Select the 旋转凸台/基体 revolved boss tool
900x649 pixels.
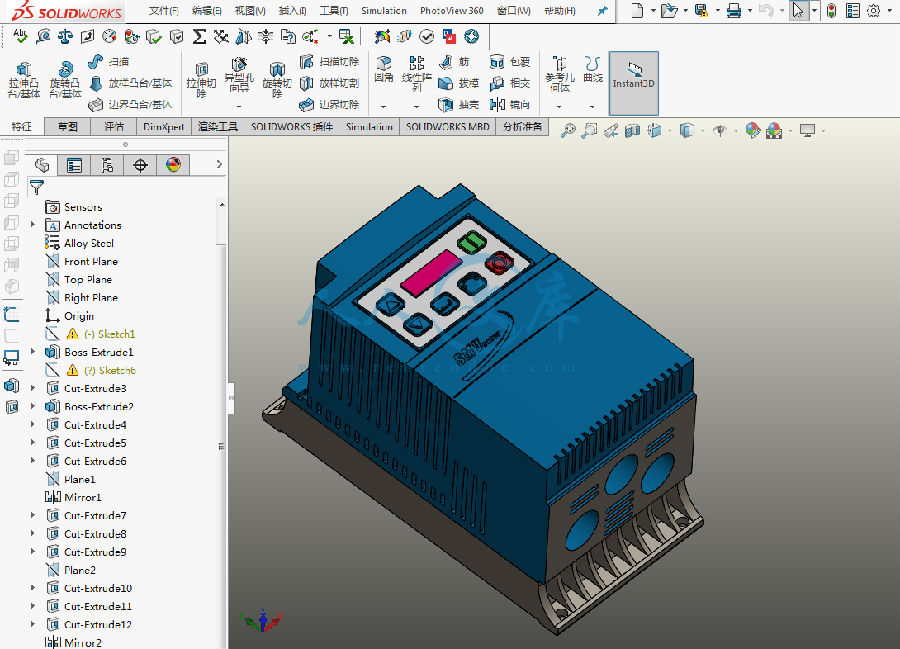pyautogui.click(x=65, y=80)
